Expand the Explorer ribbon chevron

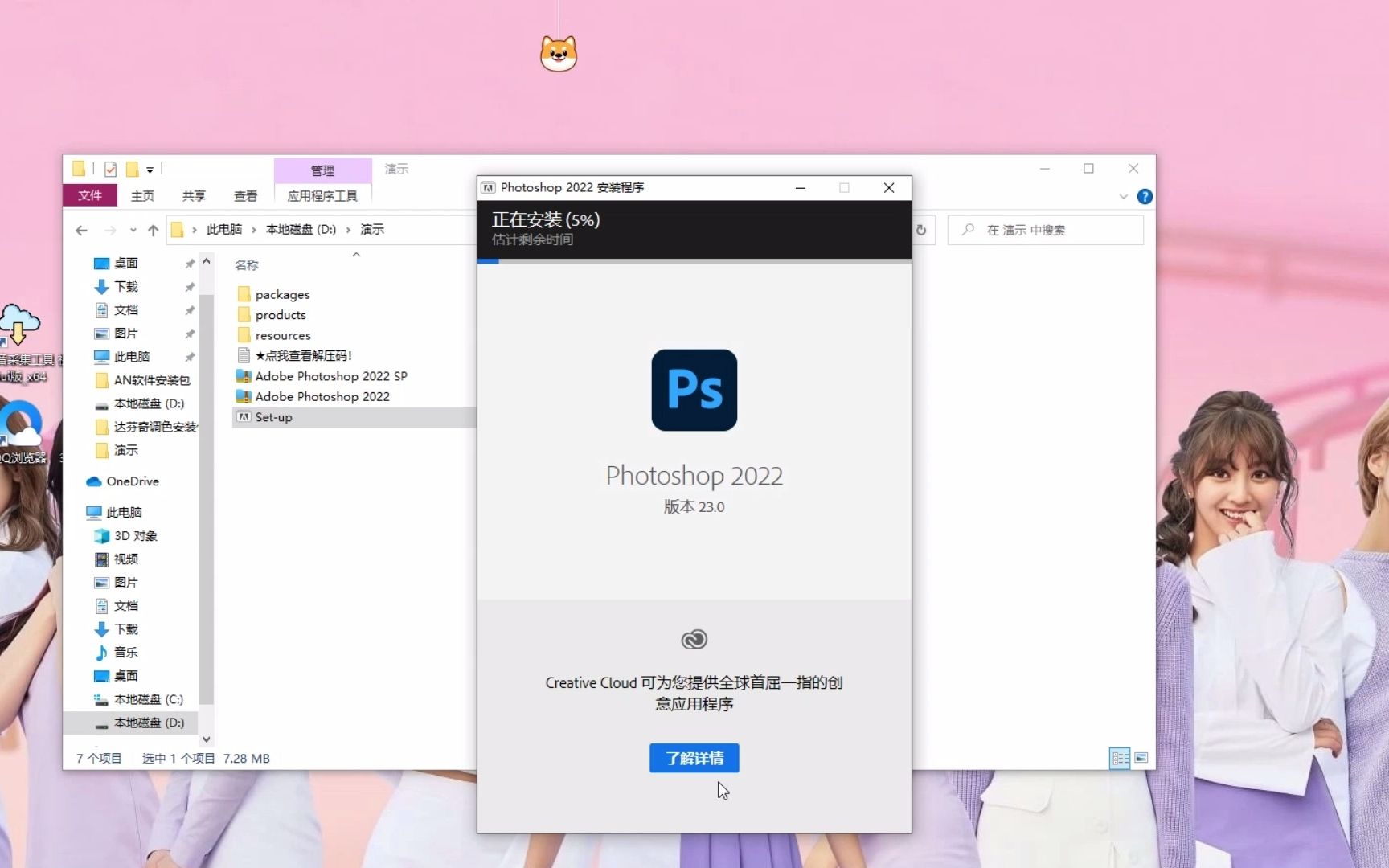pos(1123,196)
